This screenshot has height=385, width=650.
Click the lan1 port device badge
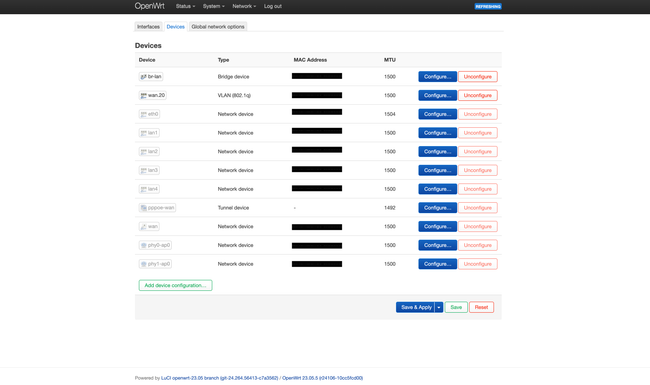click(149, 133)
